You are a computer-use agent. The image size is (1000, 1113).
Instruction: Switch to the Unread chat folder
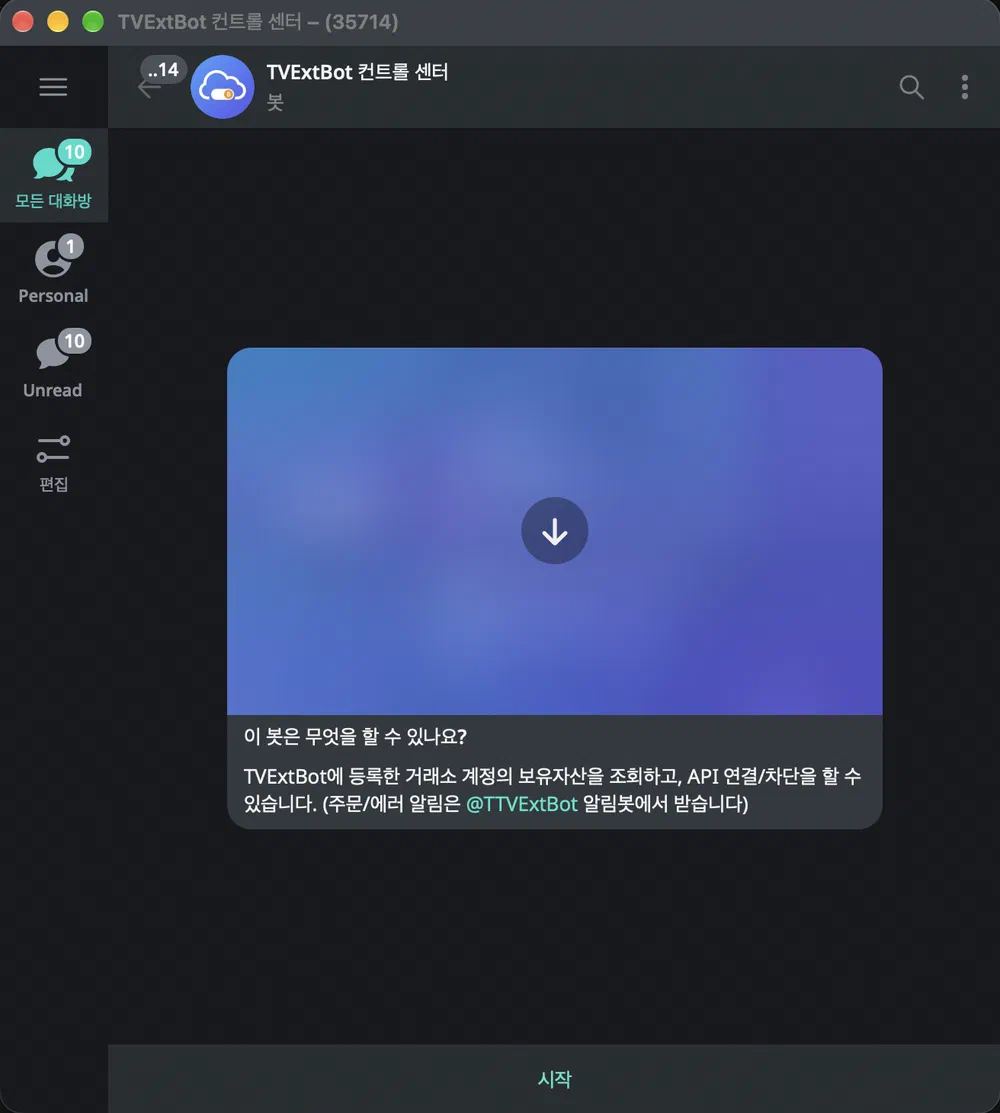pos(54,364)
